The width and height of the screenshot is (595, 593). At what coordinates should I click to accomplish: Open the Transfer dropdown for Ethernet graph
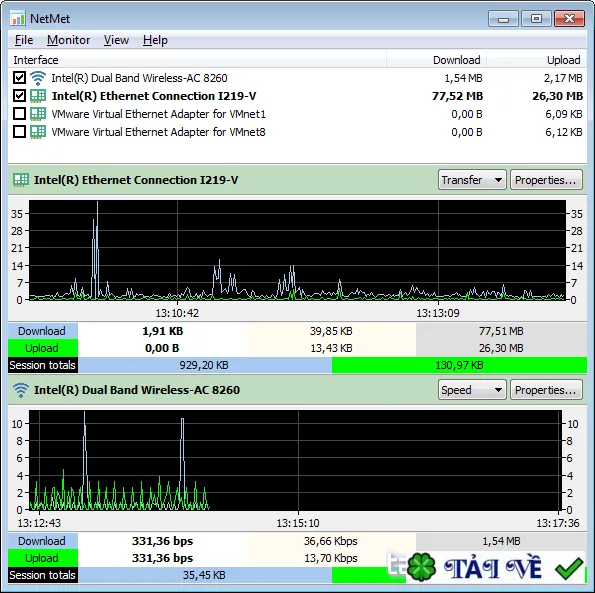pyautogui.click(x=472, y=180)
